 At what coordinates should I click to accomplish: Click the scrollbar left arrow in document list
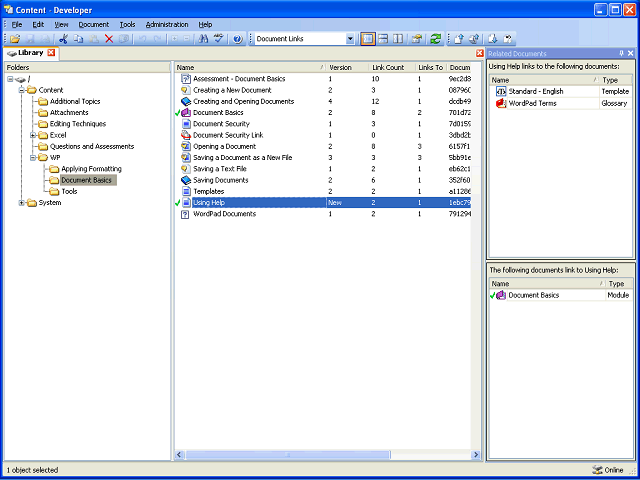[179, 455]
